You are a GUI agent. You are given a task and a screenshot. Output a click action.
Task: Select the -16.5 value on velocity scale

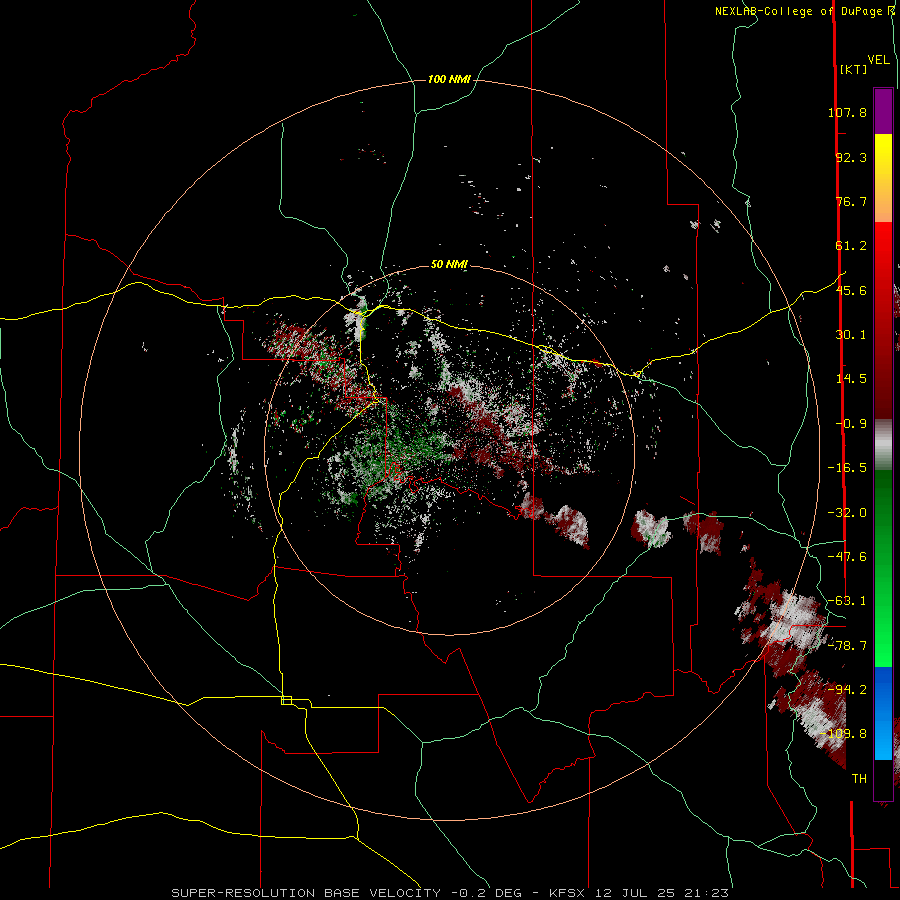[847, 468]
